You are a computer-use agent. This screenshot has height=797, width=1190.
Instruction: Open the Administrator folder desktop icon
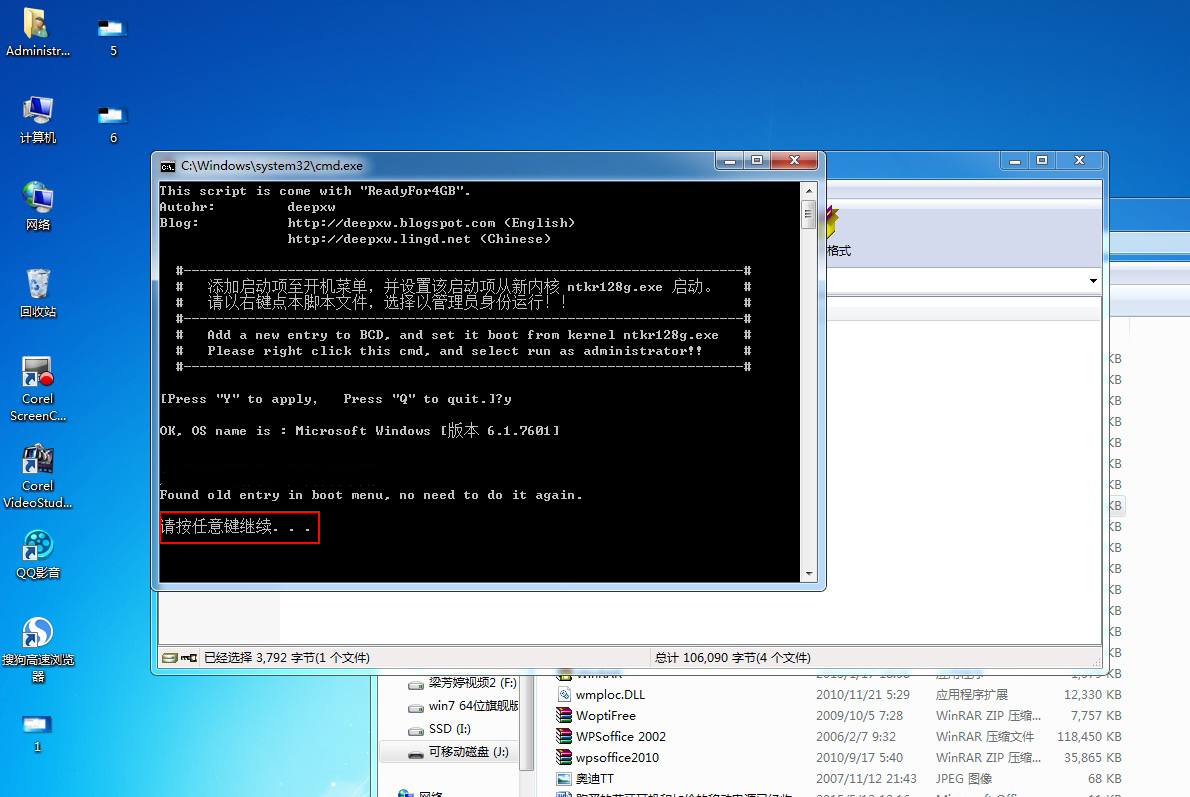37,33
